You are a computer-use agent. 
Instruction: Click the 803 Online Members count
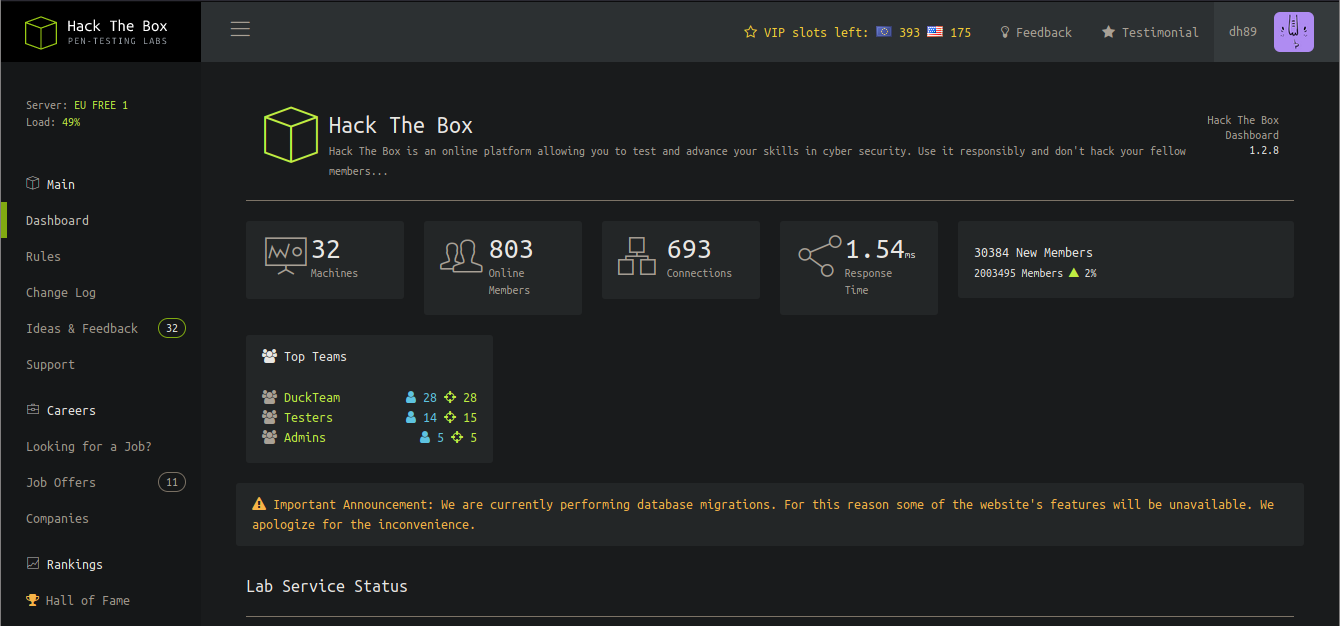click(511, 249)
